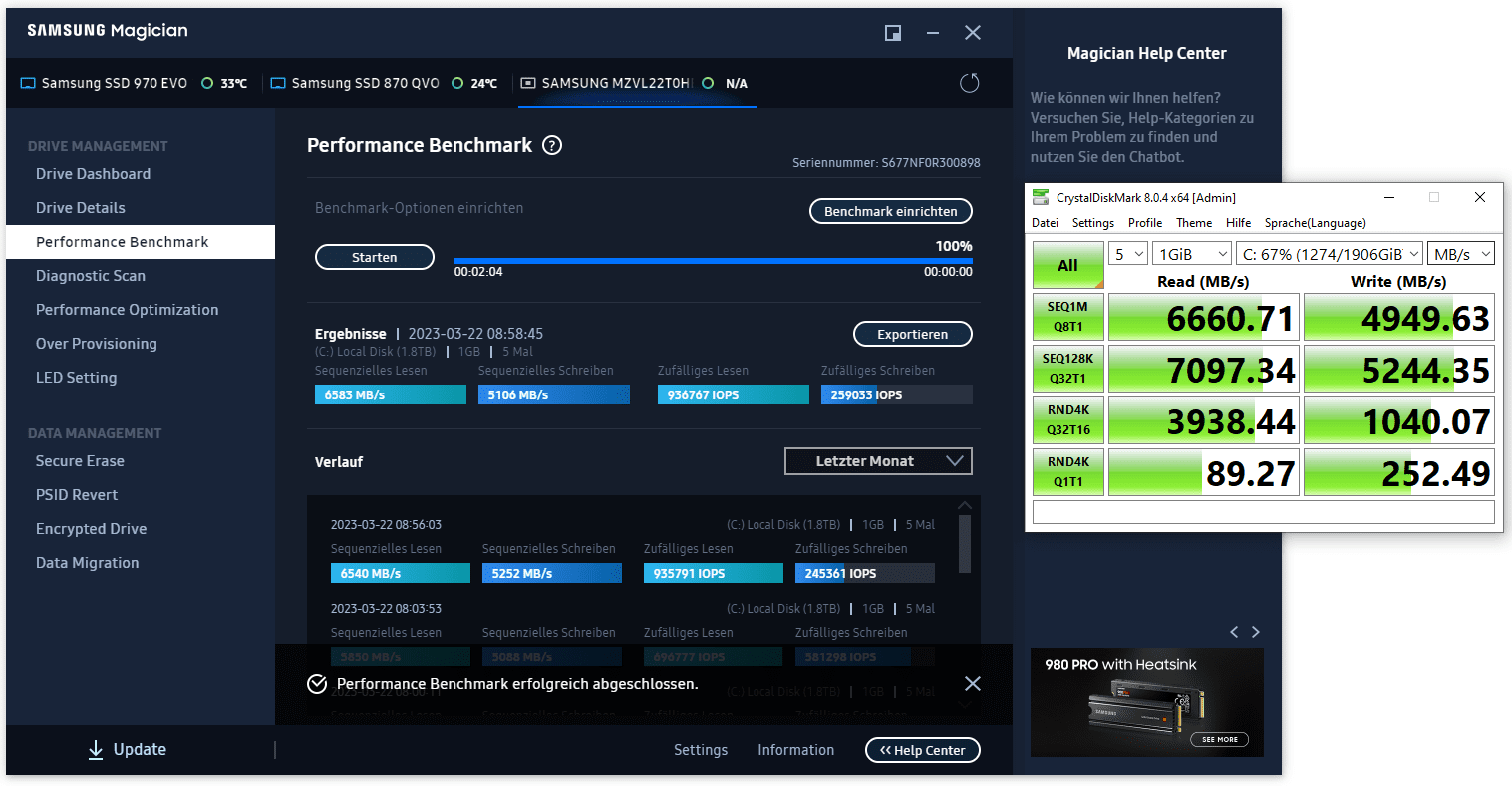
Task: Open the Profile menu in CrystalDiskMark
Action: pos(1145,223)
